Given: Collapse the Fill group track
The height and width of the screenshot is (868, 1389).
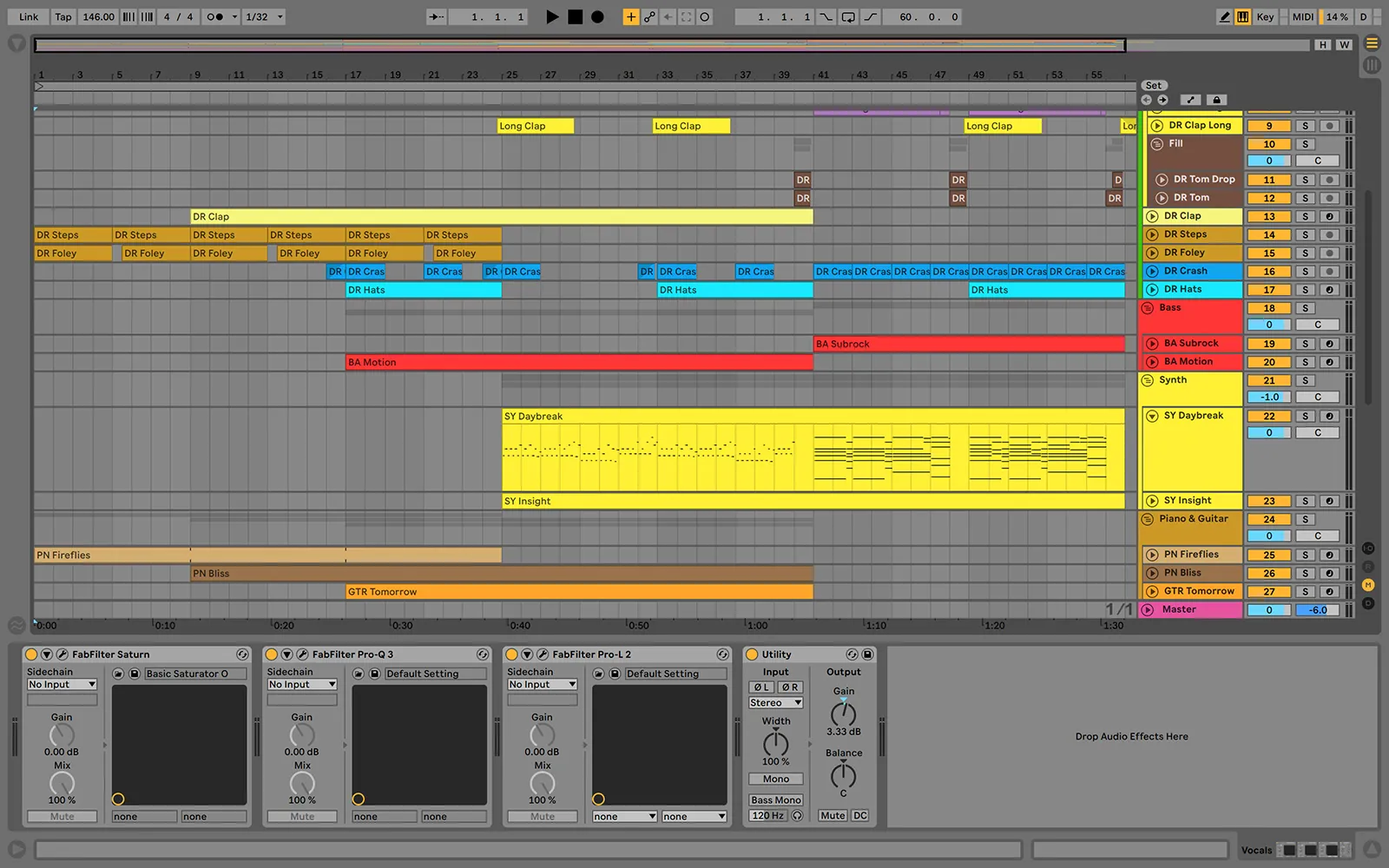Looking at the screenshot, I should 1156,144.
